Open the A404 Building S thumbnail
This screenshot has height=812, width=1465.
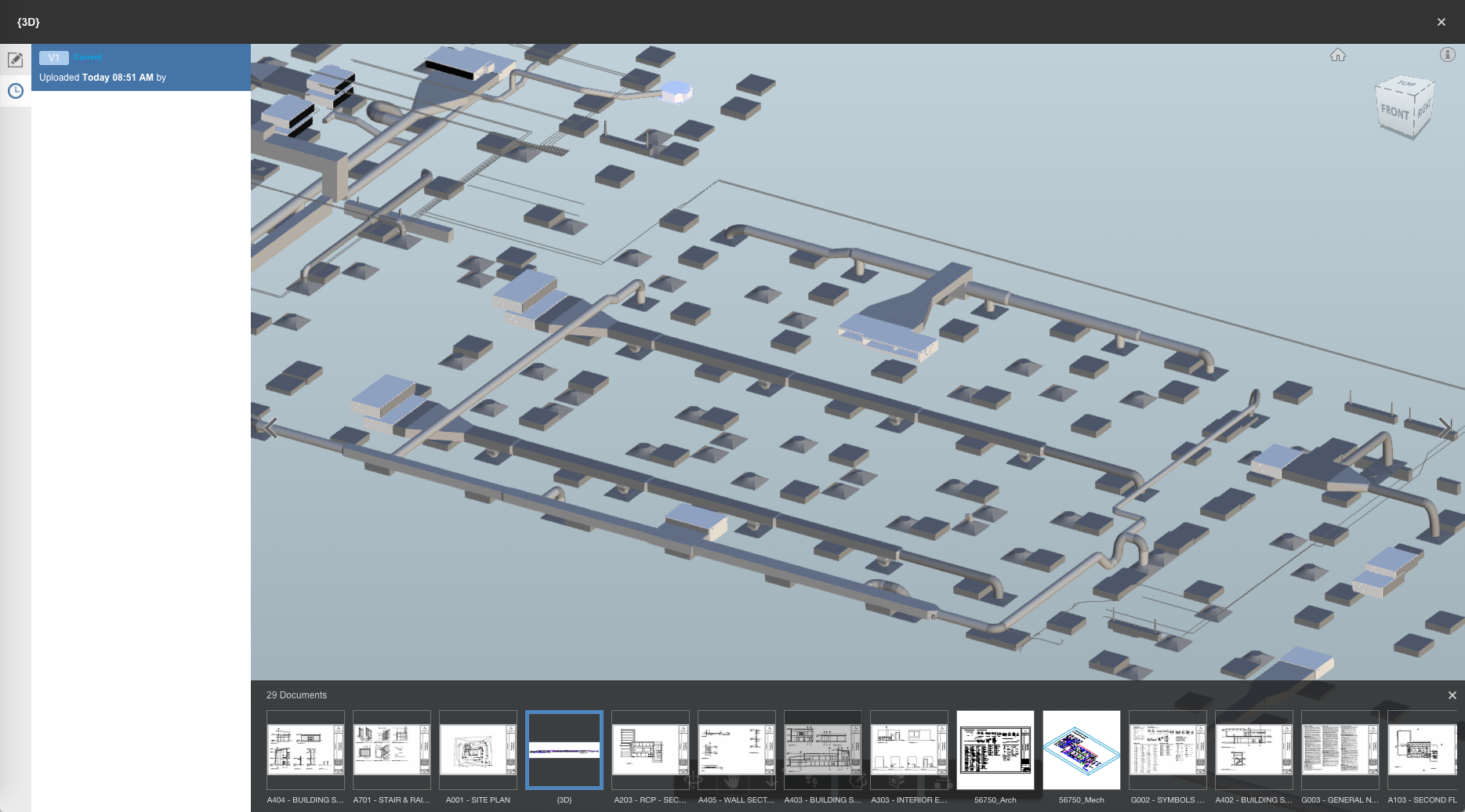305,750
